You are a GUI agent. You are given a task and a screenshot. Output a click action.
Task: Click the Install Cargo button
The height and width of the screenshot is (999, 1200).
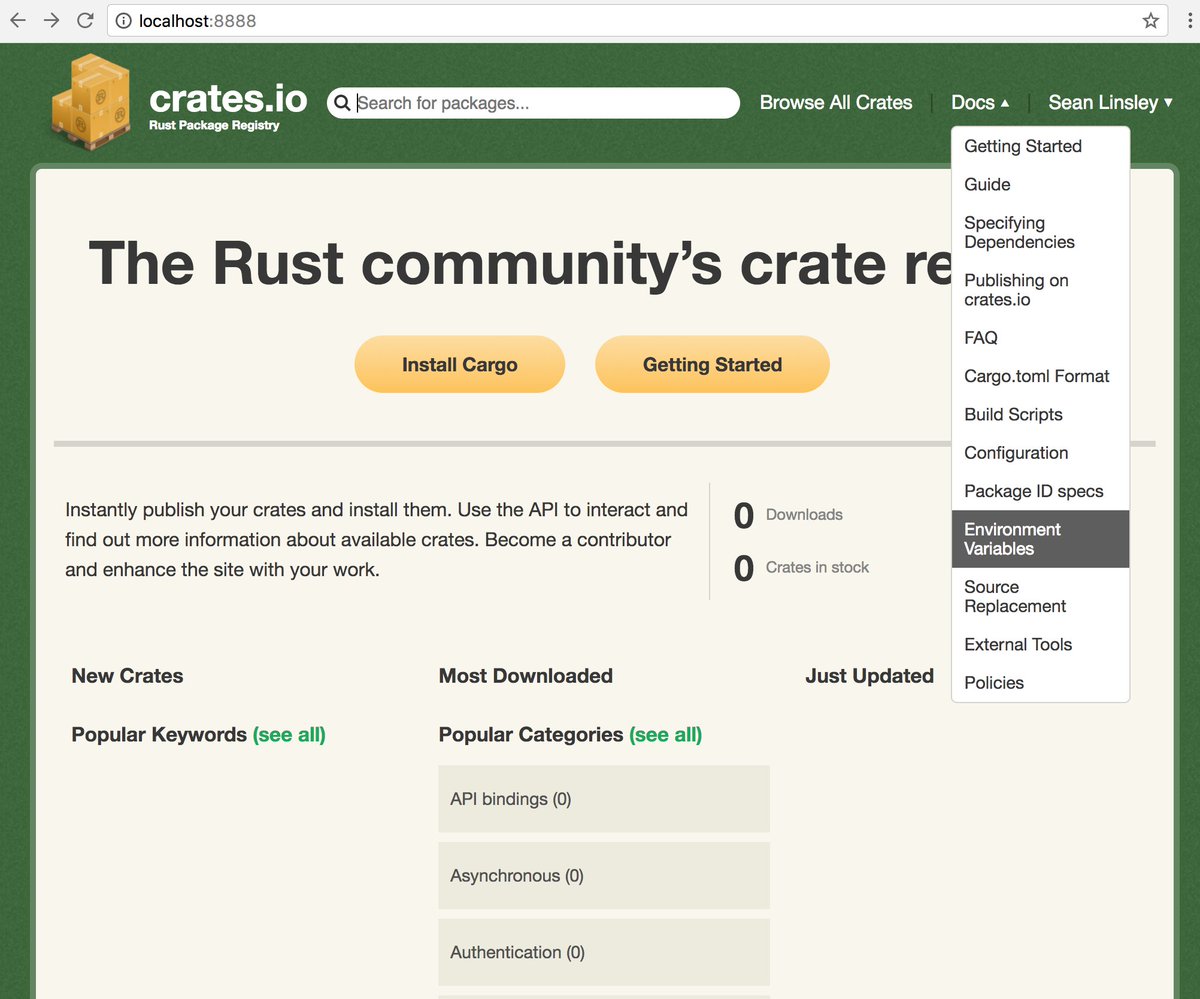point(459,365)
